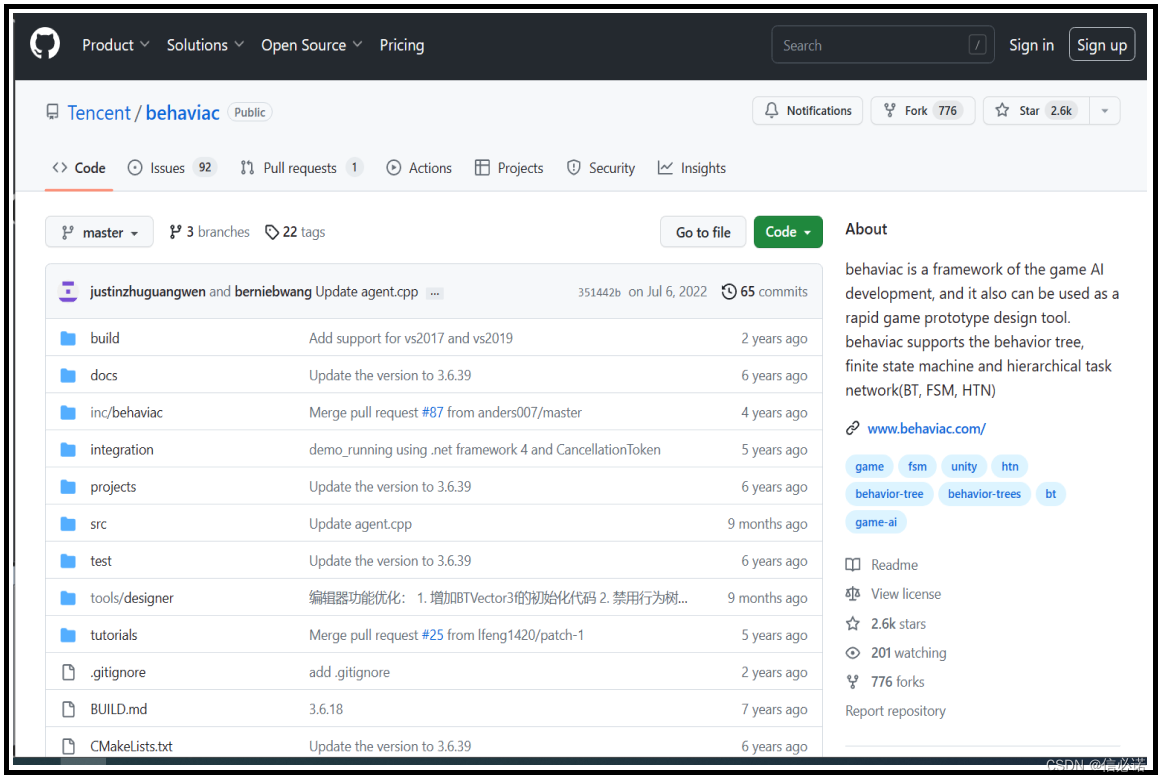Open the behaviac repository name link
Screen dimensions: 1162x782
[182, 113]
